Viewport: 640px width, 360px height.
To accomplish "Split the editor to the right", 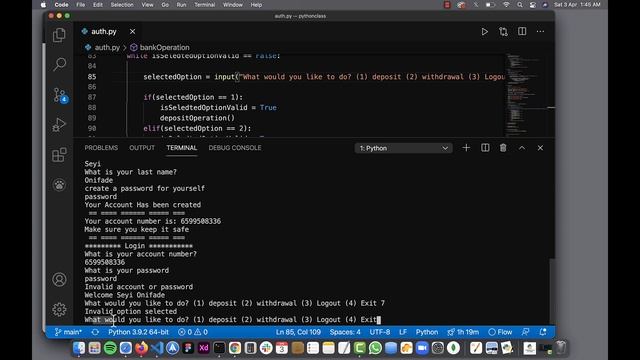I will (x=522, y=31).
